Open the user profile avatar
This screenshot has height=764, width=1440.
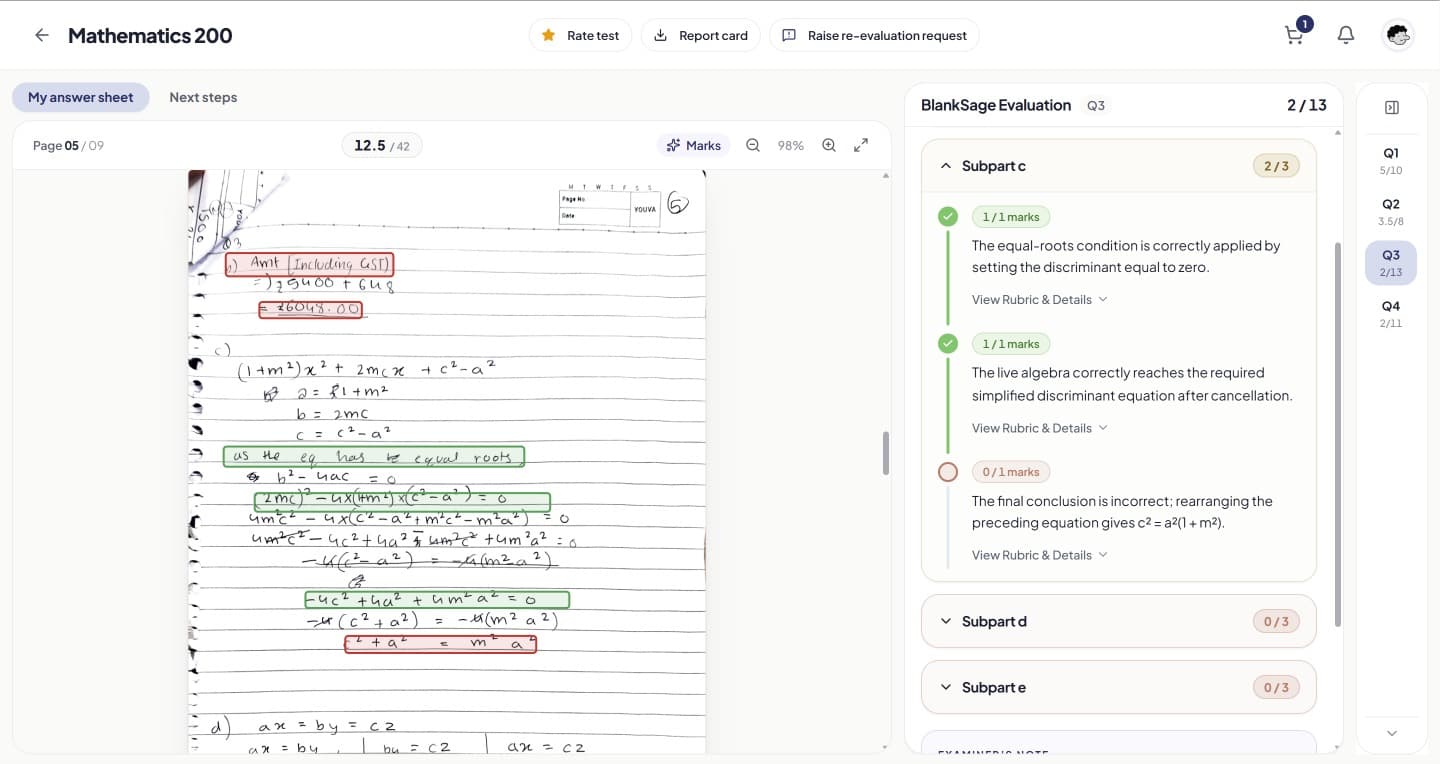(x=1398, y=35)
